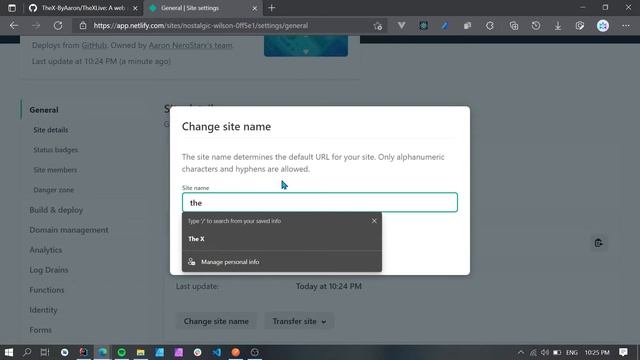Viewport: 640px width, 360px height.
Task: Go to Site members section
Action: tap(55, 170)
